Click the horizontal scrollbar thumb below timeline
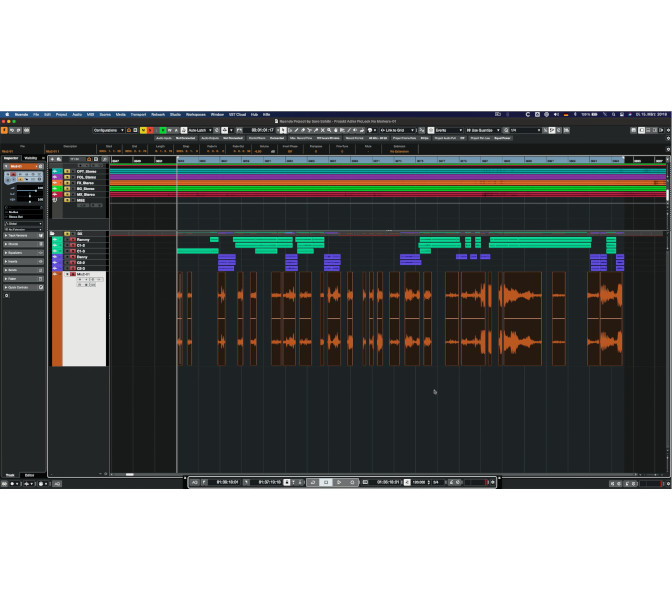 130,474
